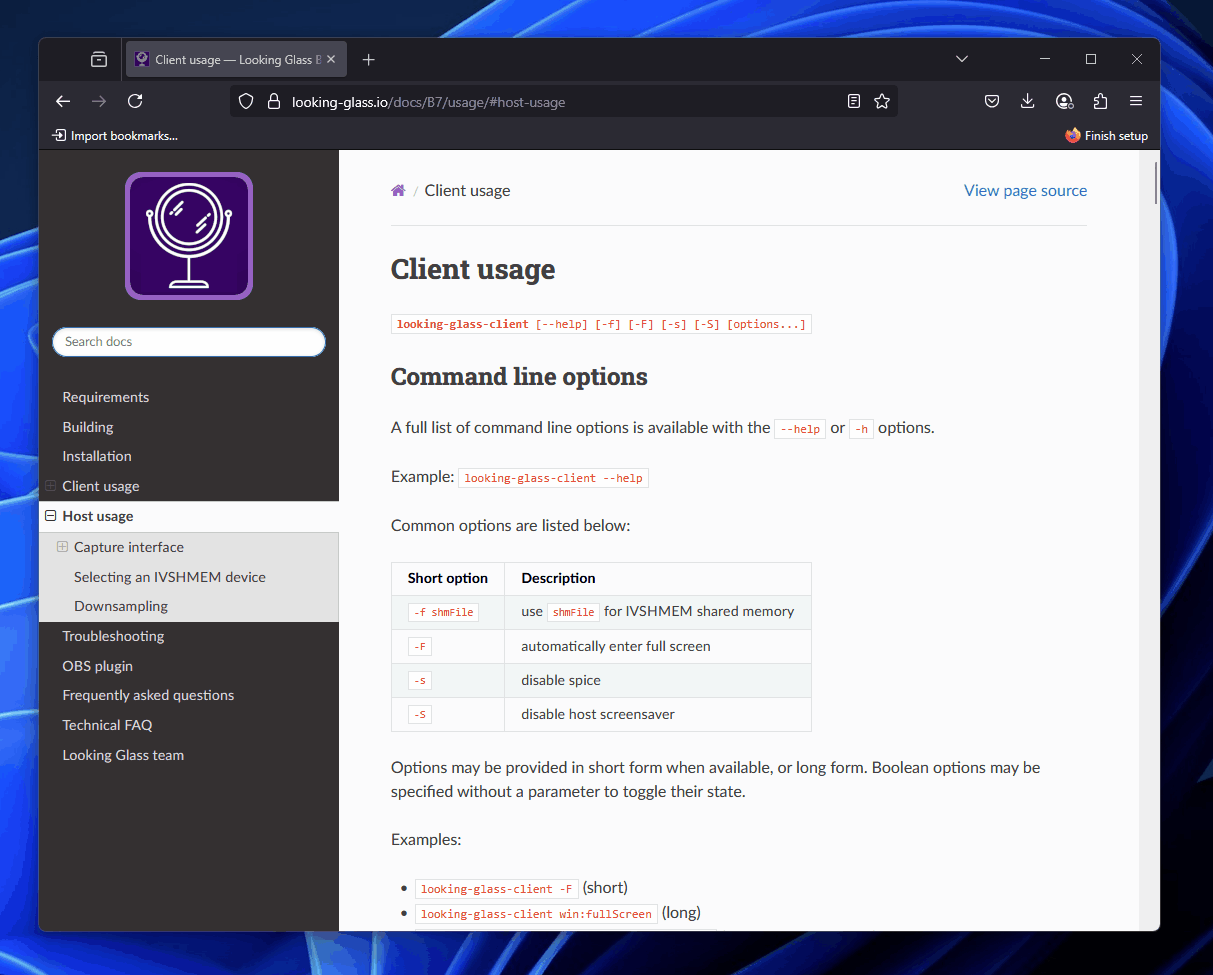Collapse the Host usage sidebar section

point(51,516)
